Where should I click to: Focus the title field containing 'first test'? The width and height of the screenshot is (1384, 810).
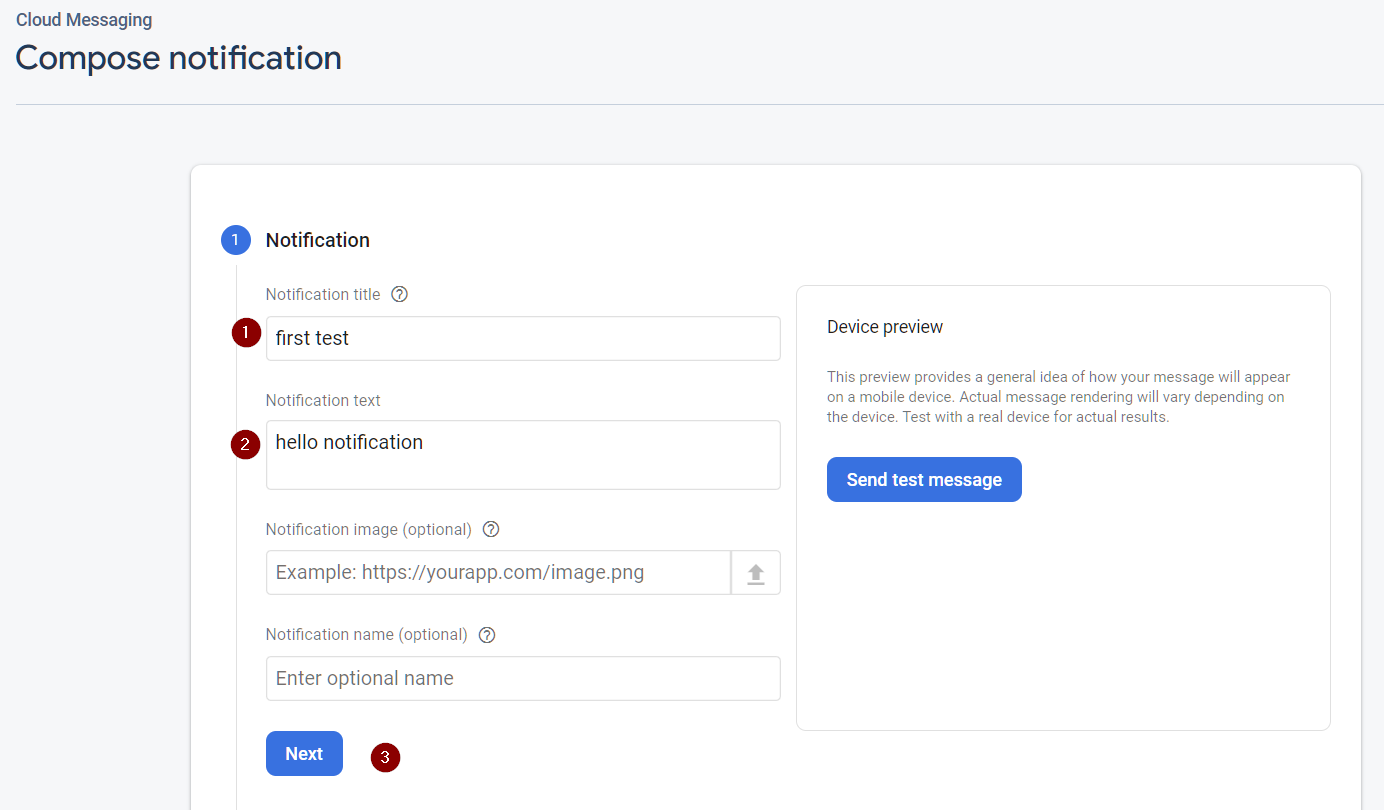click(522, 339)
